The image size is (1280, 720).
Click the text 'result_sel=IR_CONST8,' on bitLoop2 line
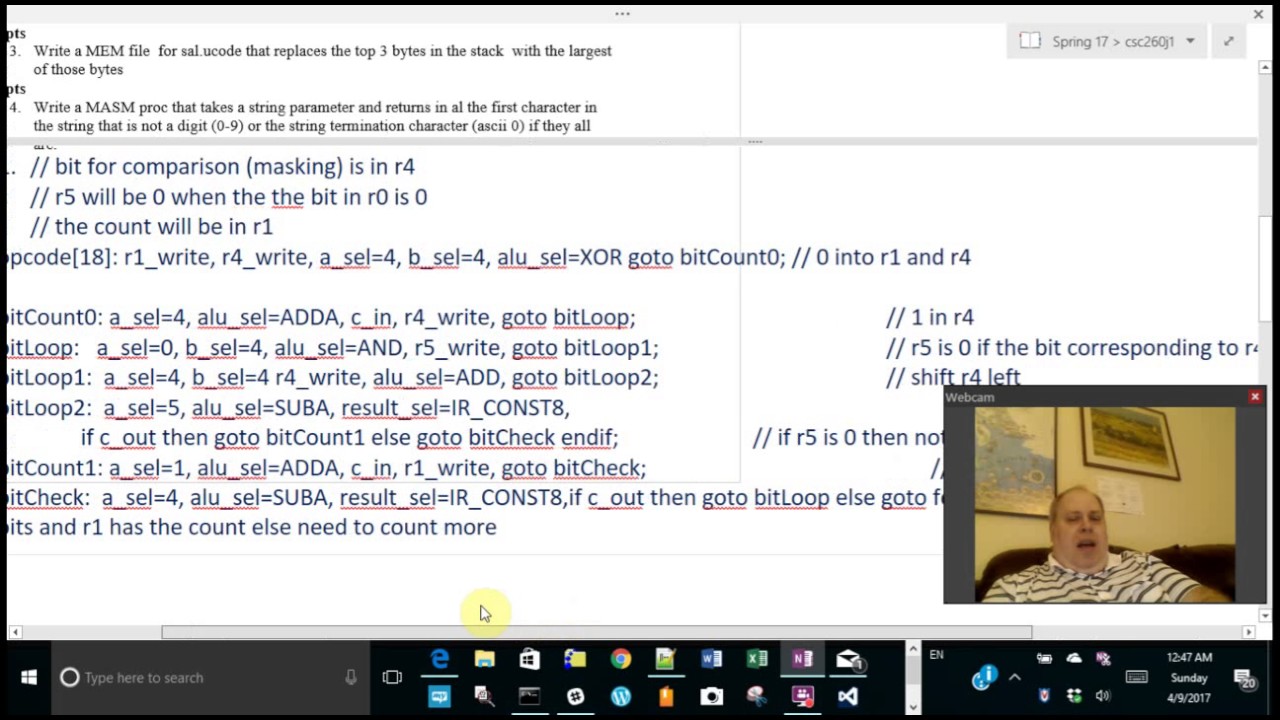point(455,408)
